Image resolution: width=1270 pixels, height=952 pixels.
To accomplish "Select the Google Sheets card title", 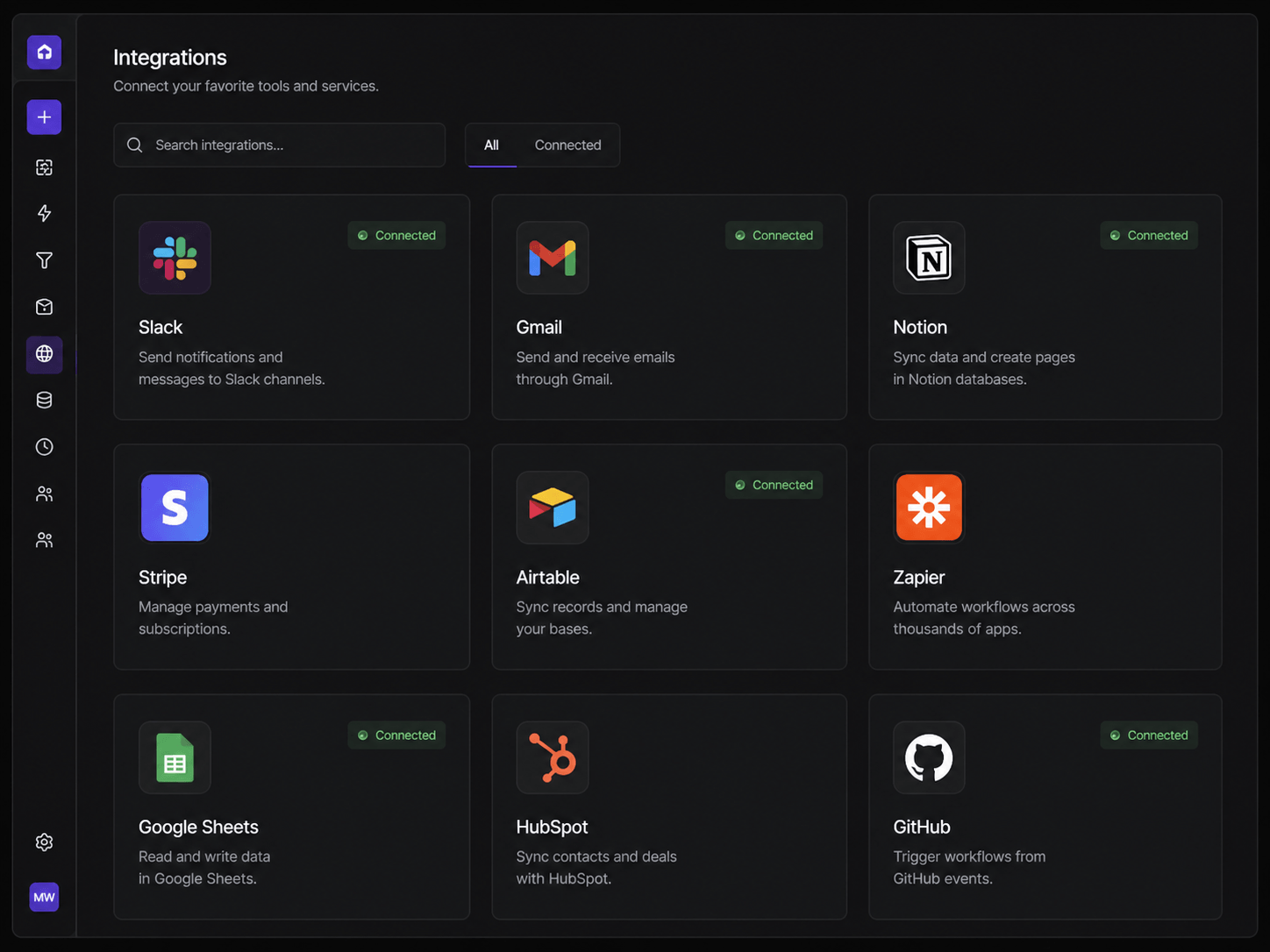I will coord(198,827).
